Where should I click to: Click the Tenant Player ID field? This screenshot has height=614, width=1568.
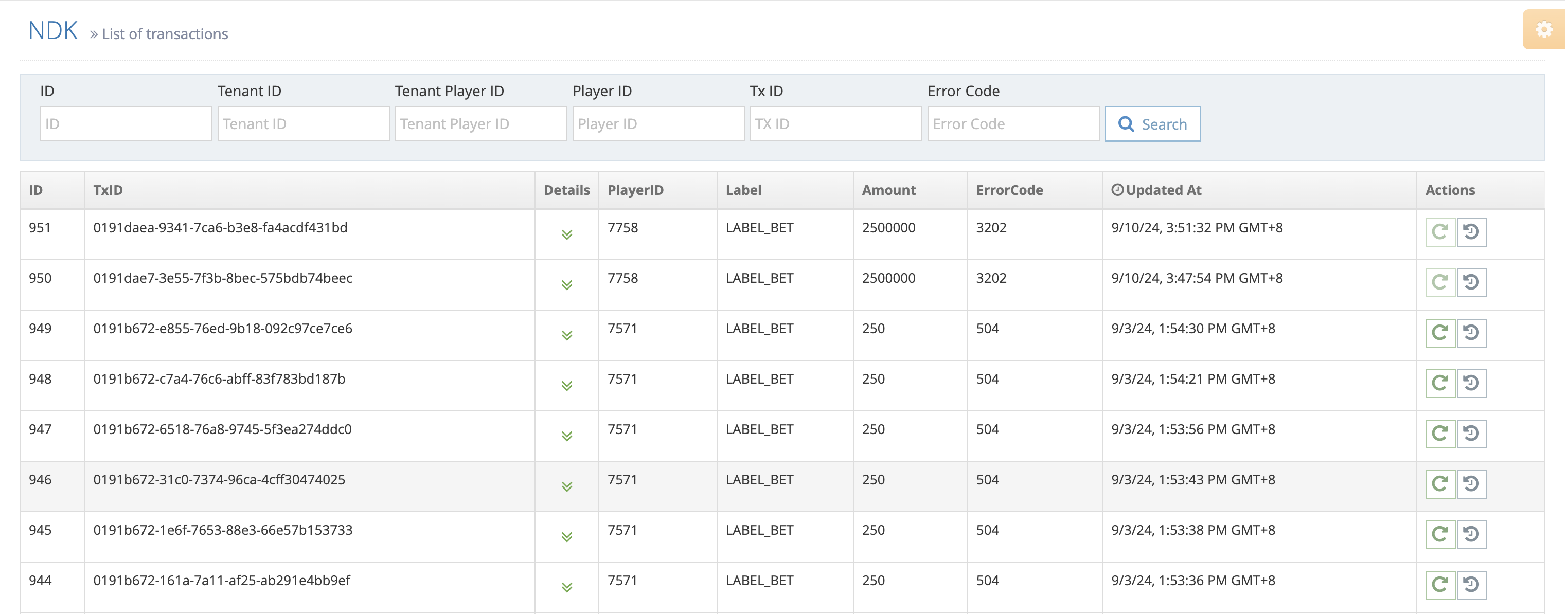[x=481, y=124]
